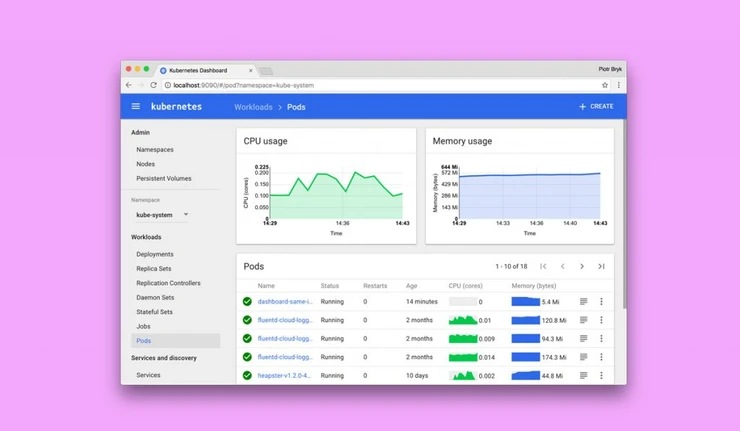Open Chrome's three-dot menu
The width and height of the screenshot is (740, 431).
[619, 85]
